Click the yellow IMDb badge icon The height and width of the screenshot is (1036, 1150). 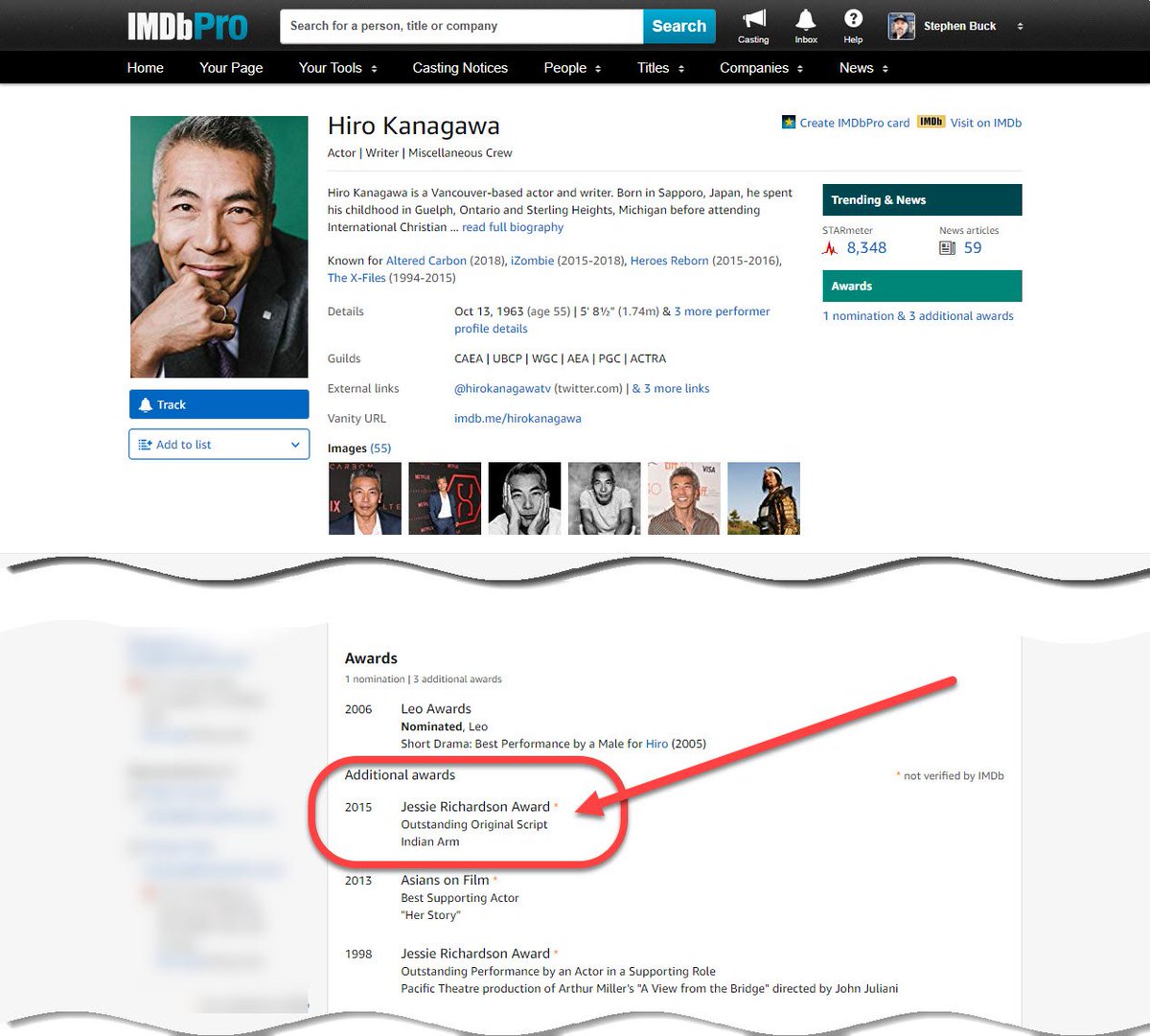[x=931, y=122]
